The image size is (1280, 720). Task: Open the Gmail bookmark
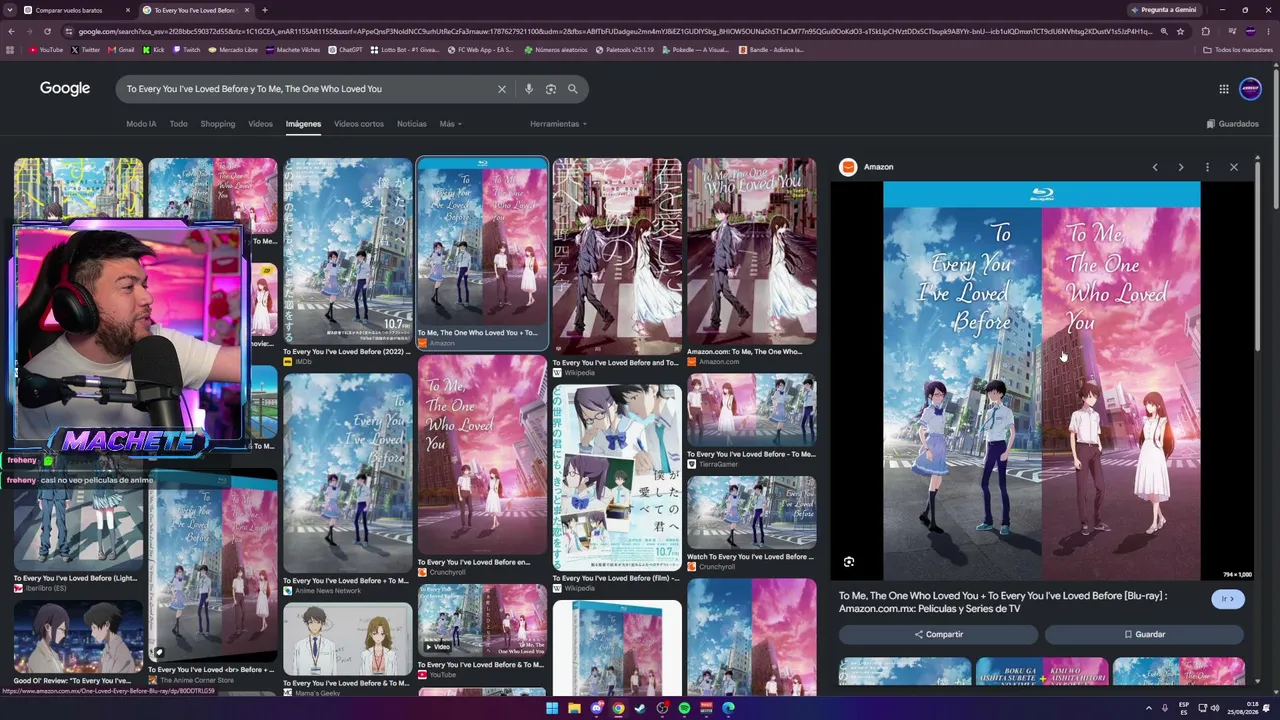(121, 50)
